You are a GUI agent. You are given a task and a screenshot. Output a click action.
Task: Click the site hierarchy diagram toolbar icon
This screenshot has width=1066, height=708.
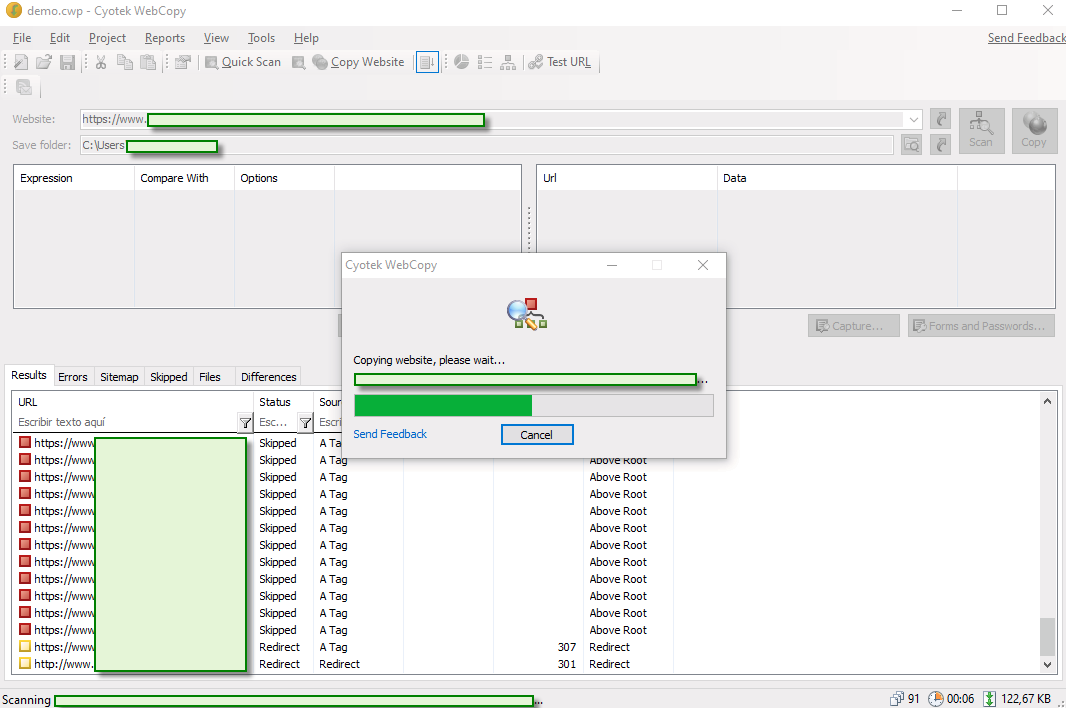(508, 63)
